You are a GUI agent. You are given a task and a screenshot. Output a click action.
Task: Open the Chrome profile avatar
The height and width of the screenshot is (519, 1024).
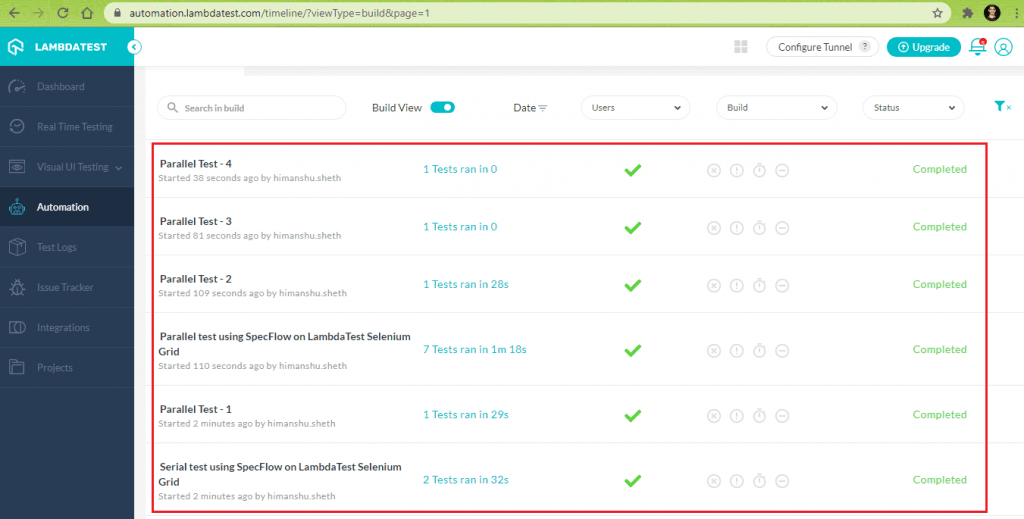coord(992,12)
